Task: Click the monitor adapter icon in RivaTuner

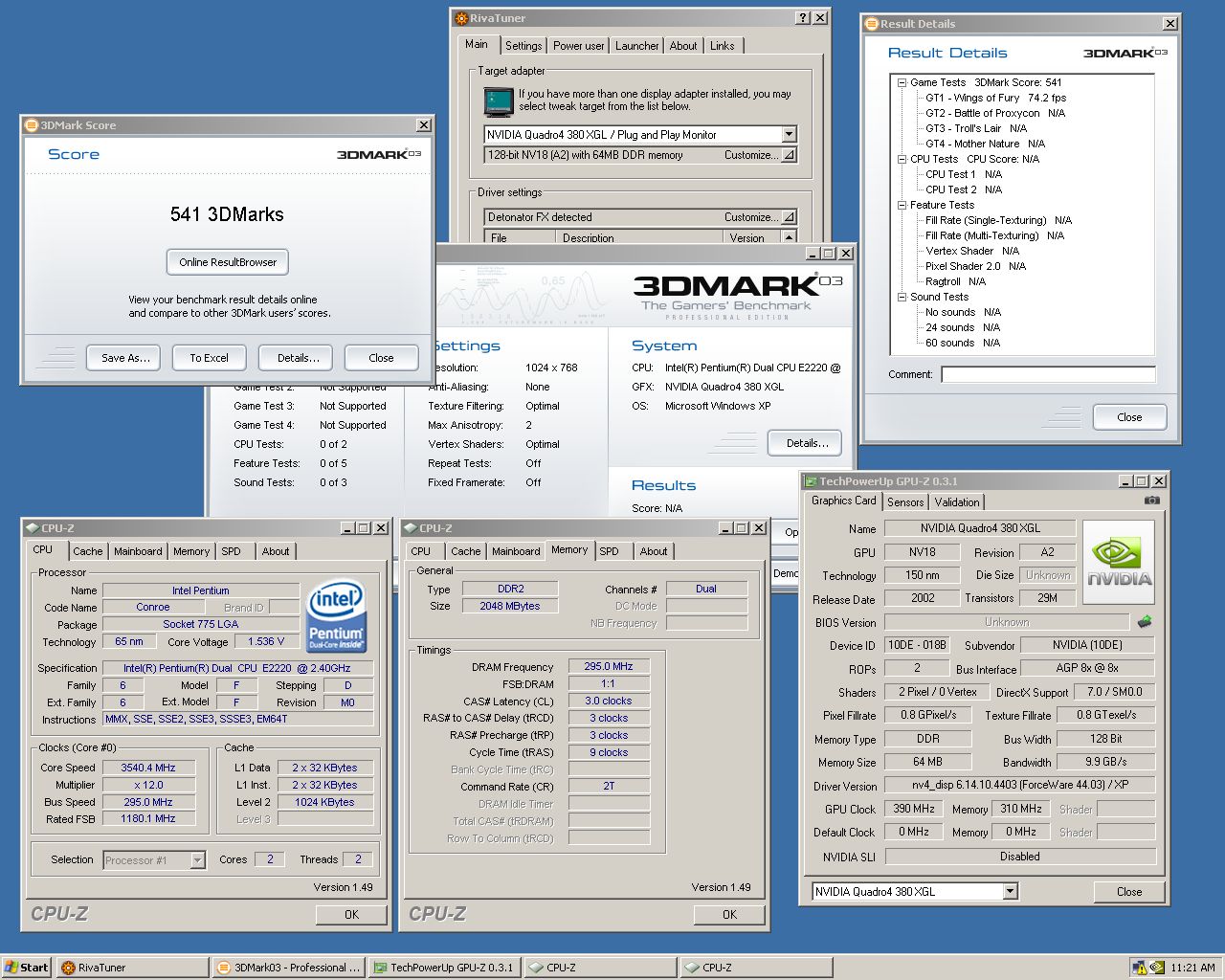Action: pyautogui.click(x=498, y=101)
